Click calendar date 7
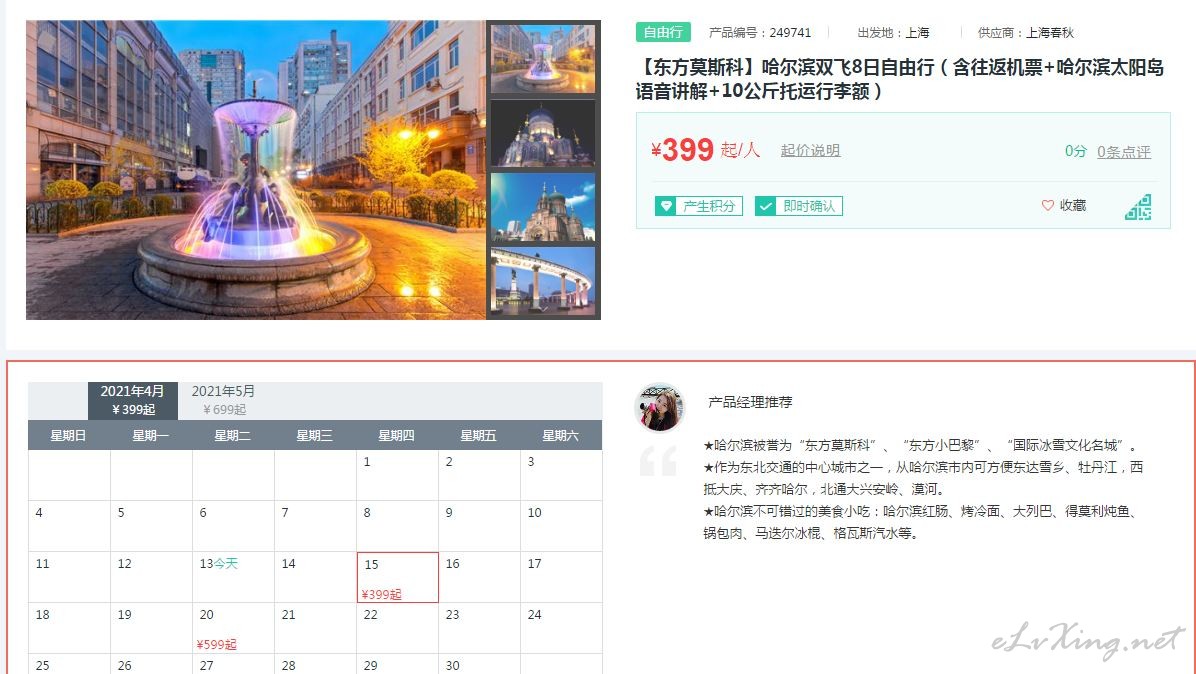Viewport: 1196px width, 674px height. tap(316, 526)
